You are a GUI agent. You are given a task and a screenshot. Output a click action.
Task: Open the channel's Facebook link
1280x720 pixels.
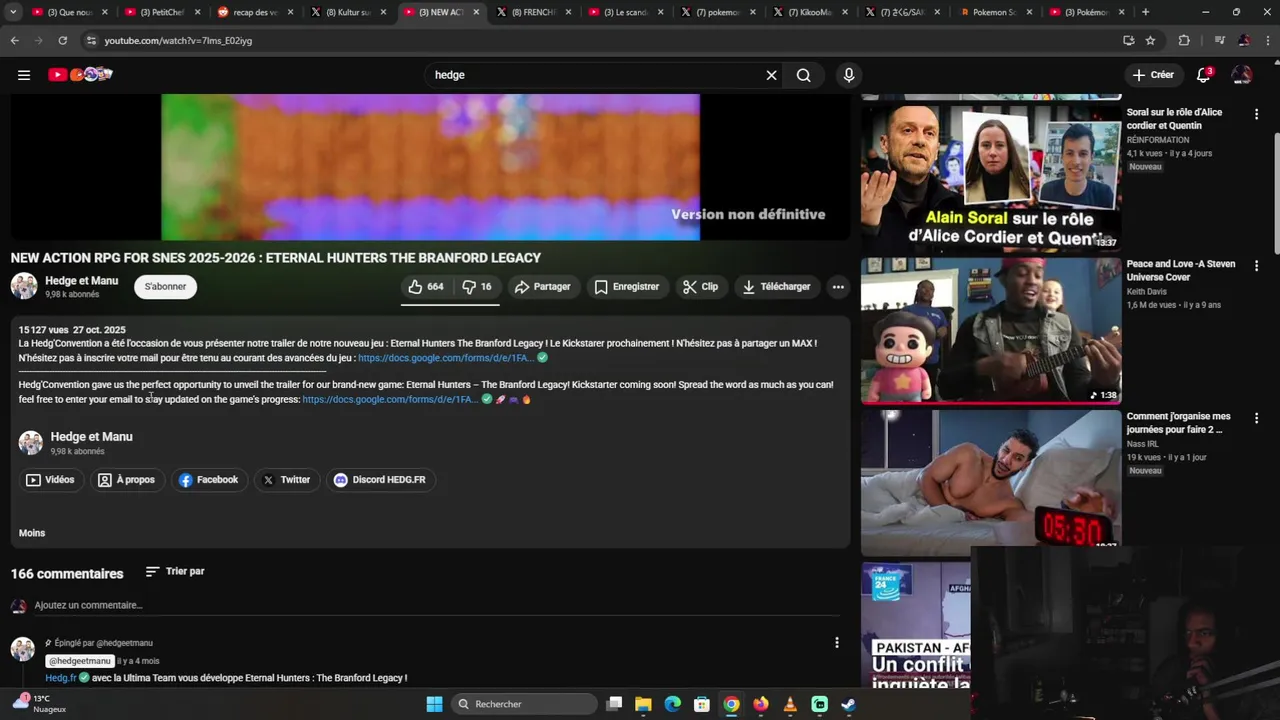(209, 480)
